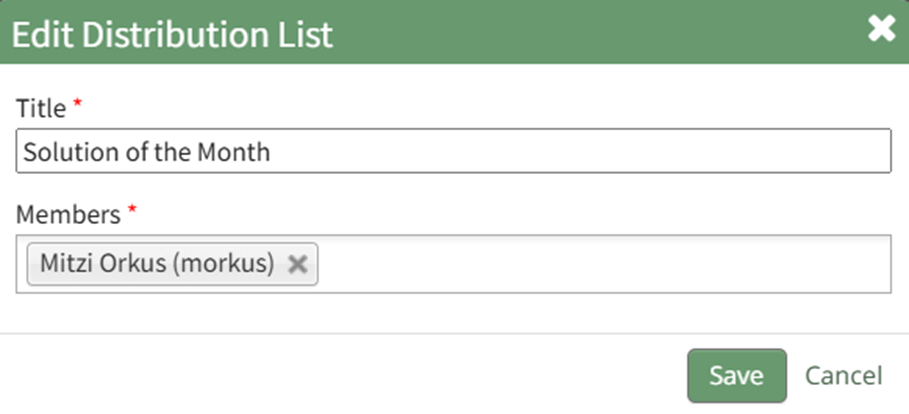Screen dimensions: 909x414
Task: Click the name "Mitzi" in the member chip
Action: click(x=63, y=264)
